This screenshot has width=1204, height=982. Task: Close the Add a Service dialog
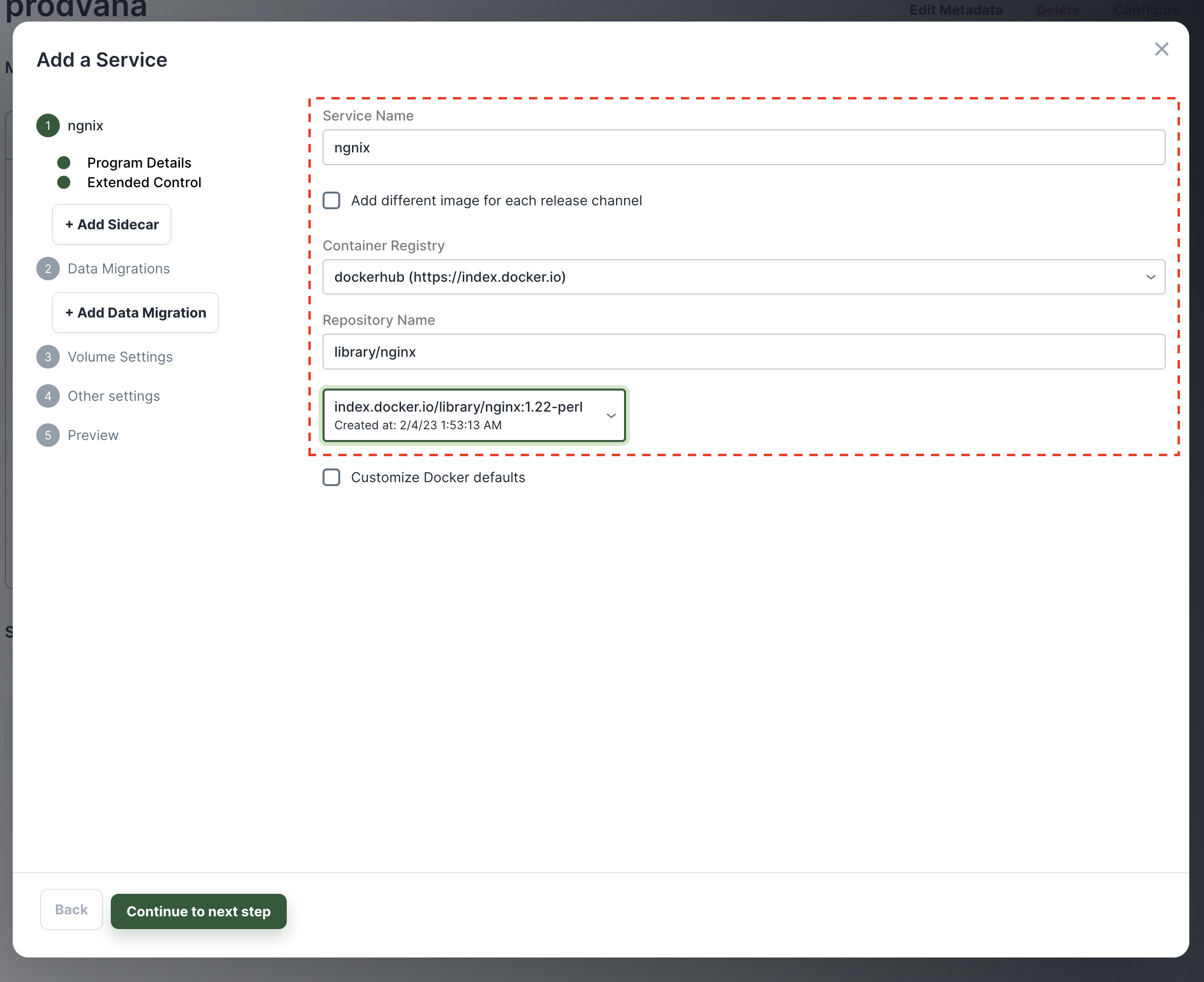tap(1161, 49)
